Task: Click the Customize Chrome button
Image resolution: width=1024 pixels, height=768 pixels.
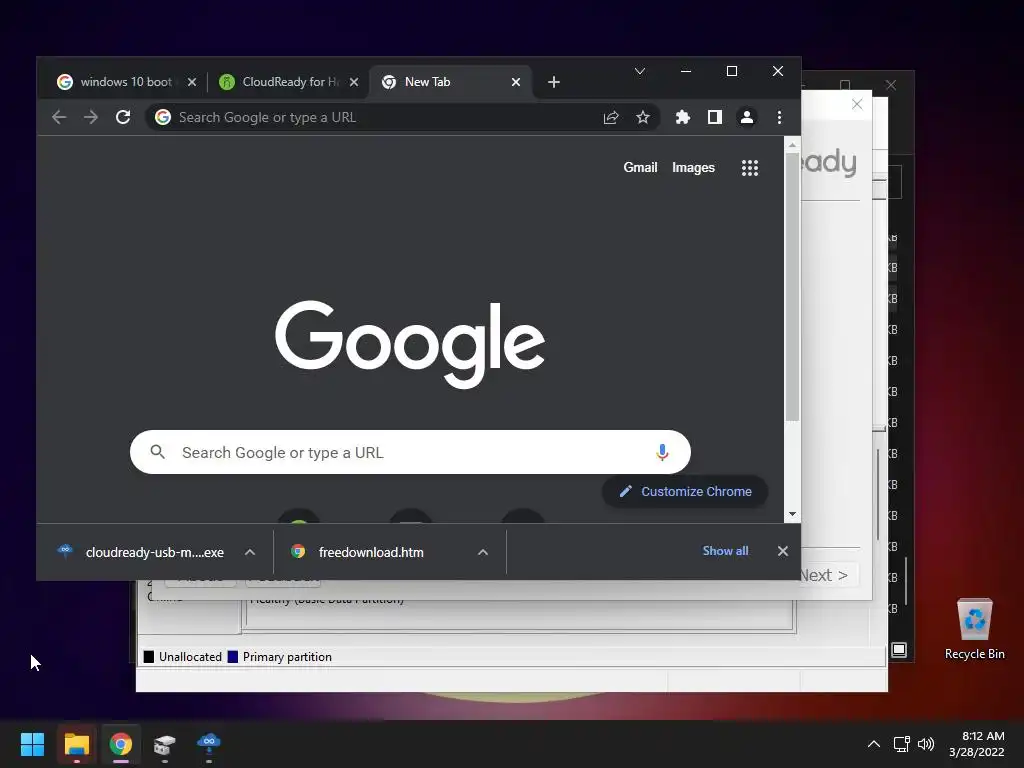Action: click(x=684, y=492)
